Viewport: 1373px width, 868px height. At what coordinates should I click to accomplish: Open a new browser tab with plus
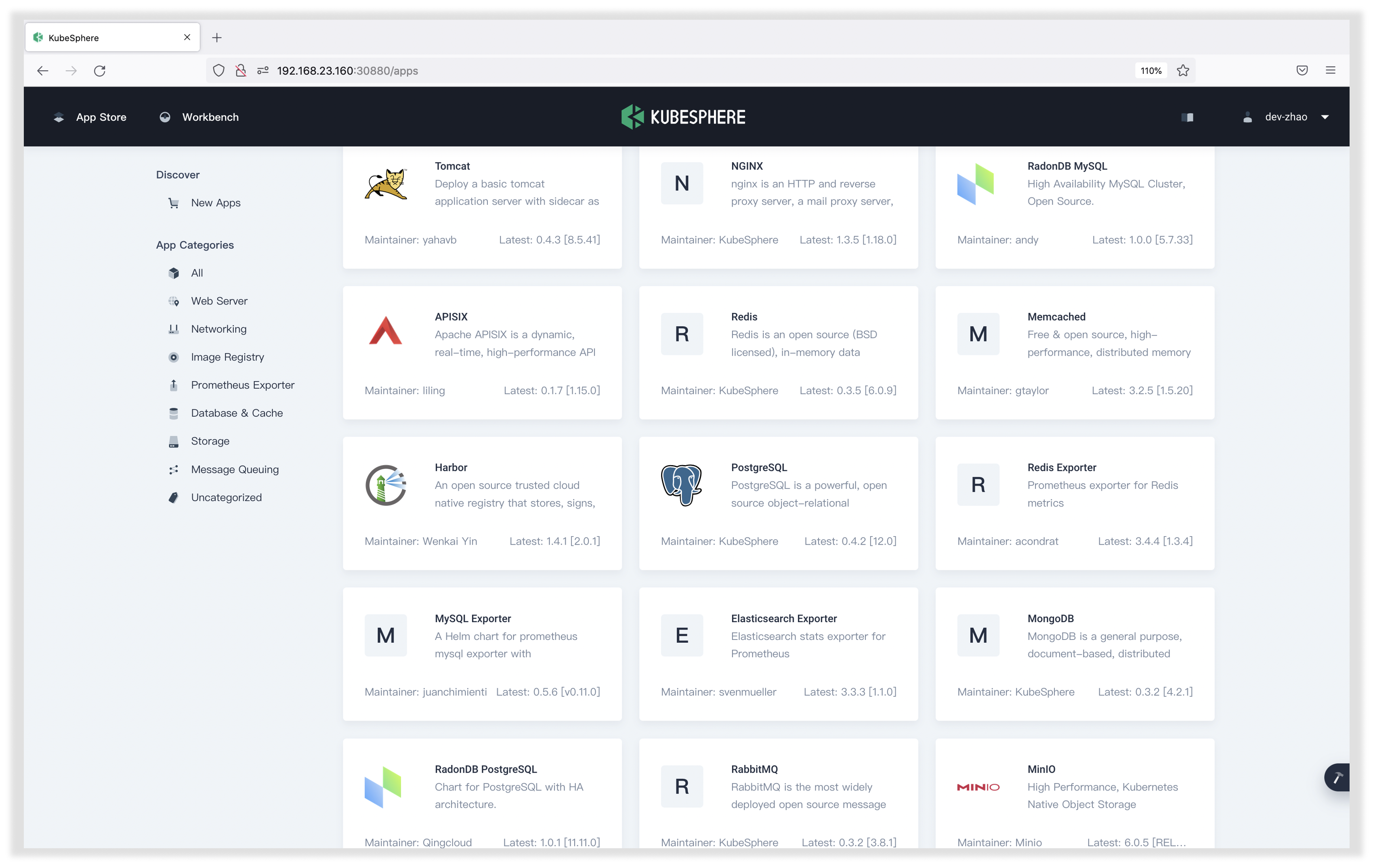(217, 38)
